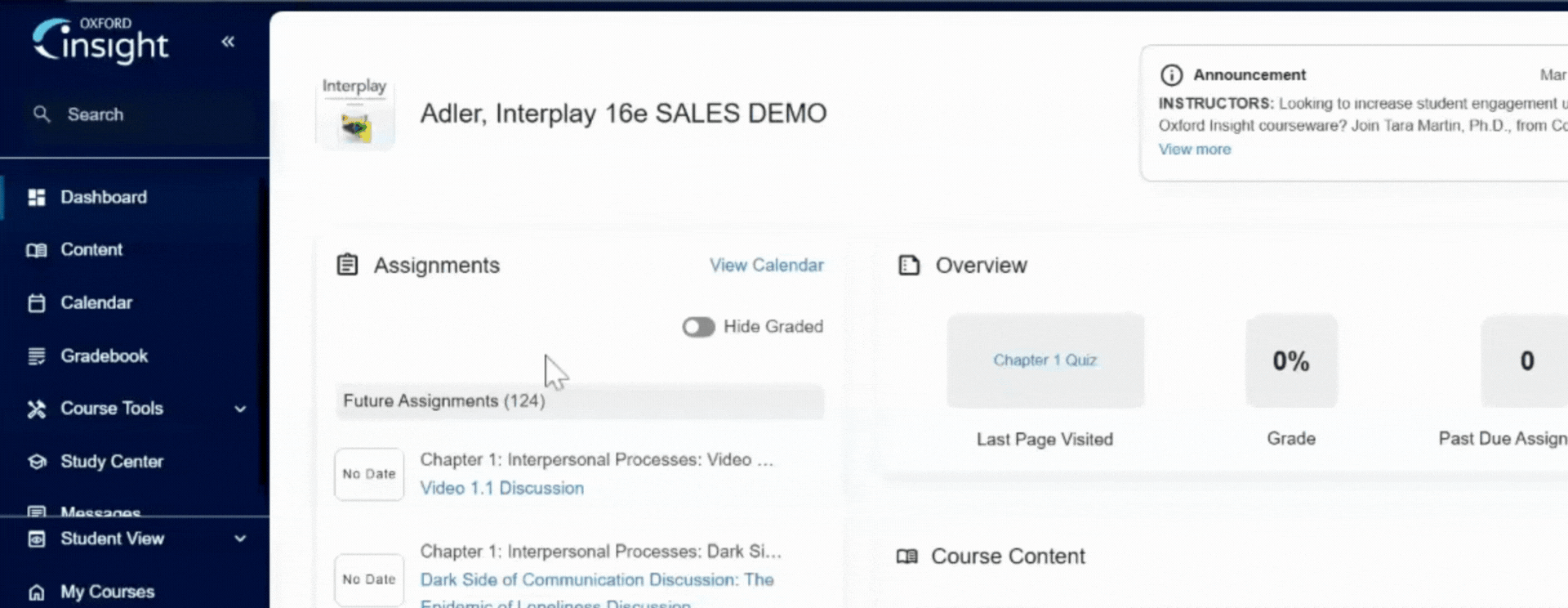Focus the sidebar Search field
The width and height of the screenshot is (1568, 608).
[x=135, y=114]
